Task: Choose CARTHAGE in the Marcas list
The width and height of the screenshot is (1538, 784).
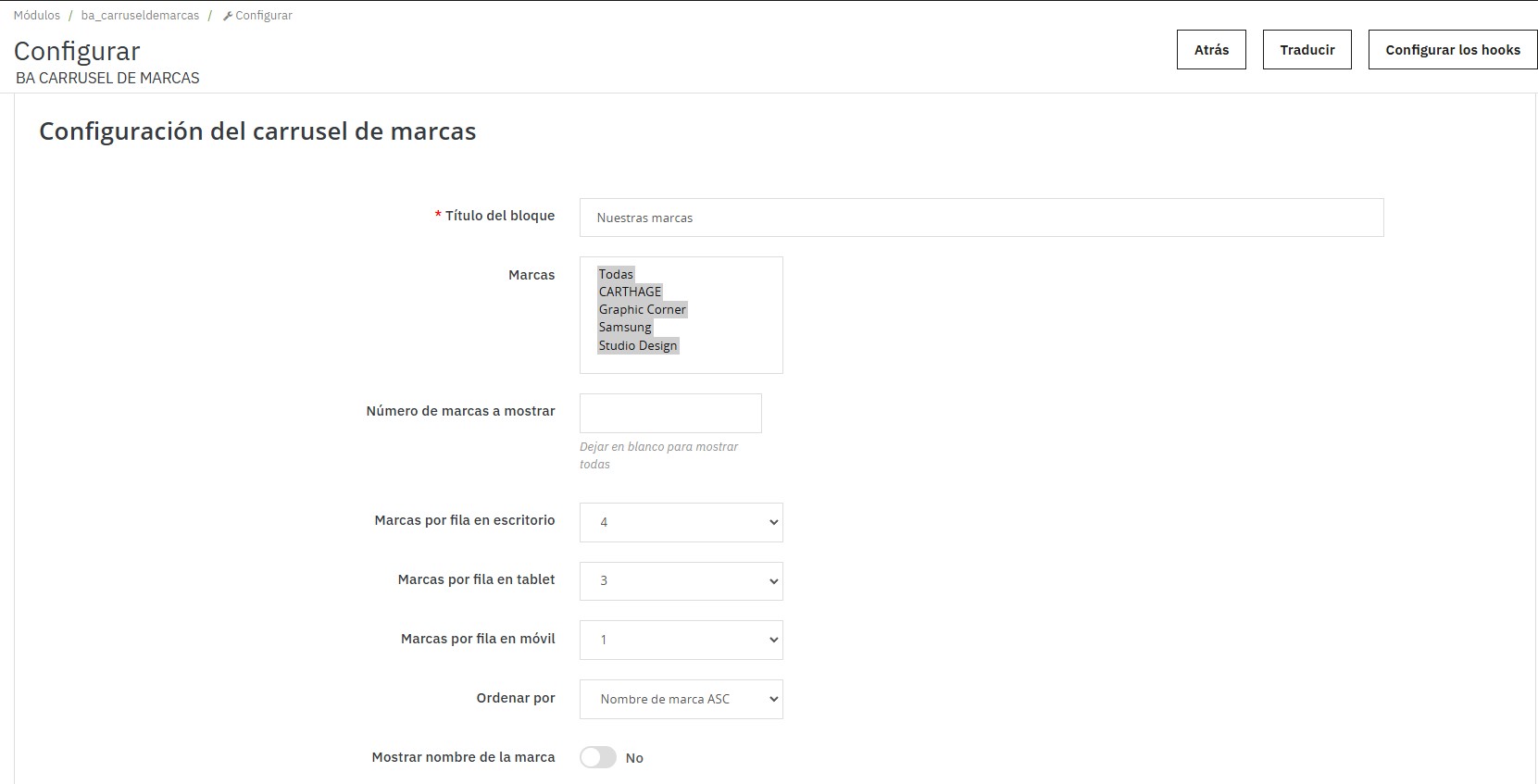Action: [x=630, y=292]
